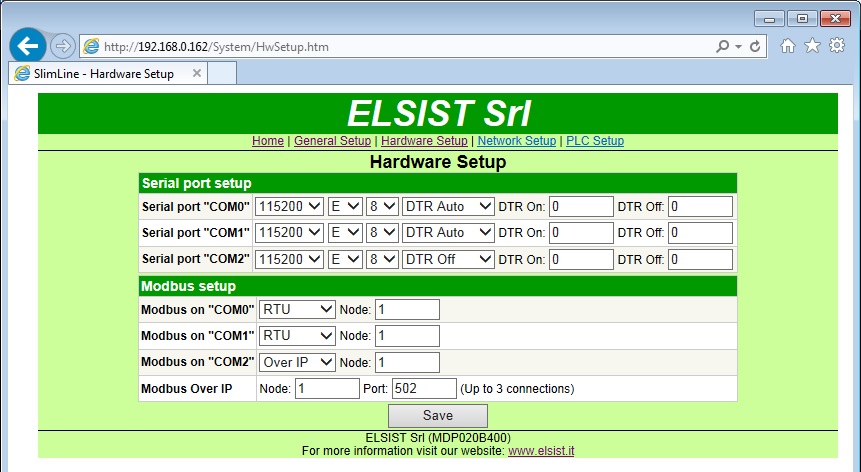Click the Save button
Screen dimensions: 861x472
click(x=438, y=415)
